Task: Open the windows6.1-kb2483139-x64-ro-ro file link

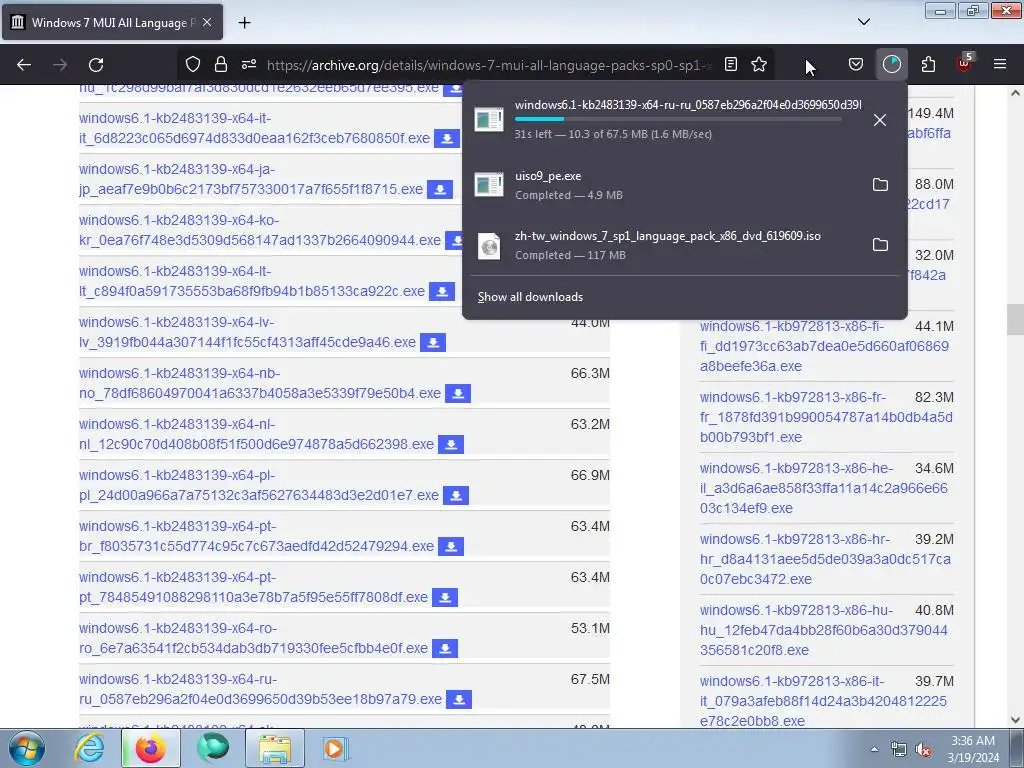Action: click(x=253, y=637)
